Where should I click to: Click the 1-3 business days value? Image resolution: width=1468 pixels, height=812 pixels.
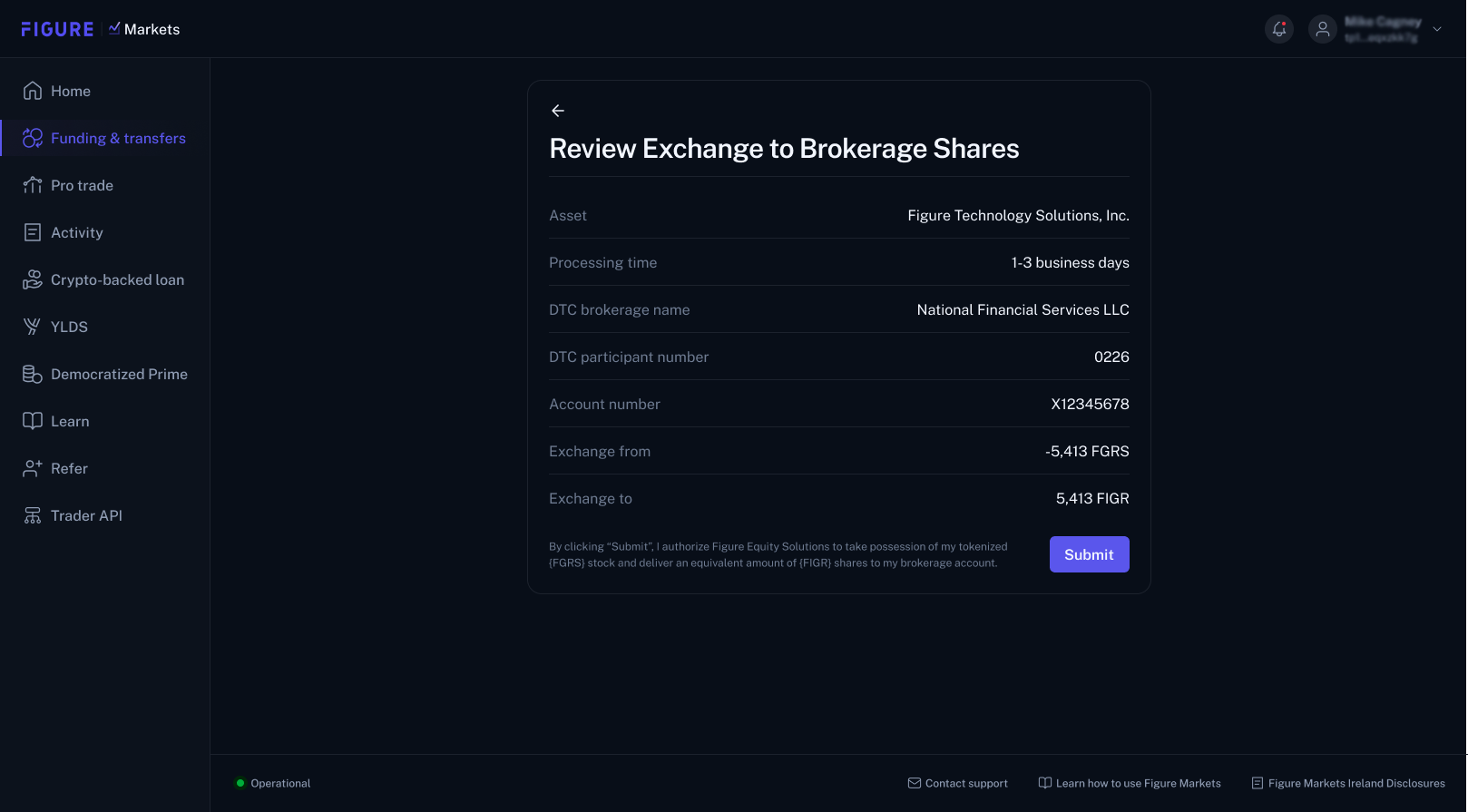click(x=1071, y=262)
